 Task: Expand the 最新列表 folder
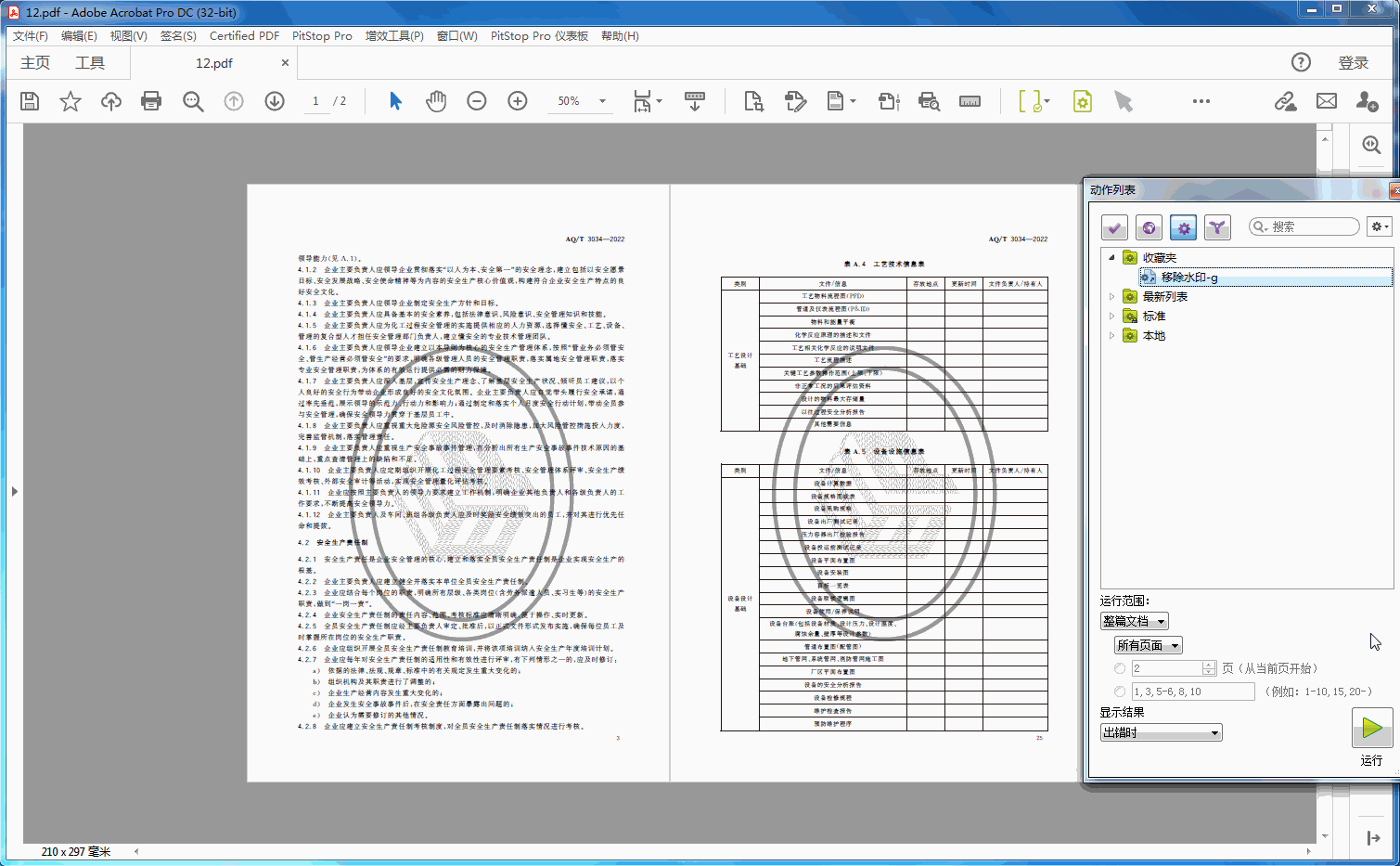coord(1111,296)
